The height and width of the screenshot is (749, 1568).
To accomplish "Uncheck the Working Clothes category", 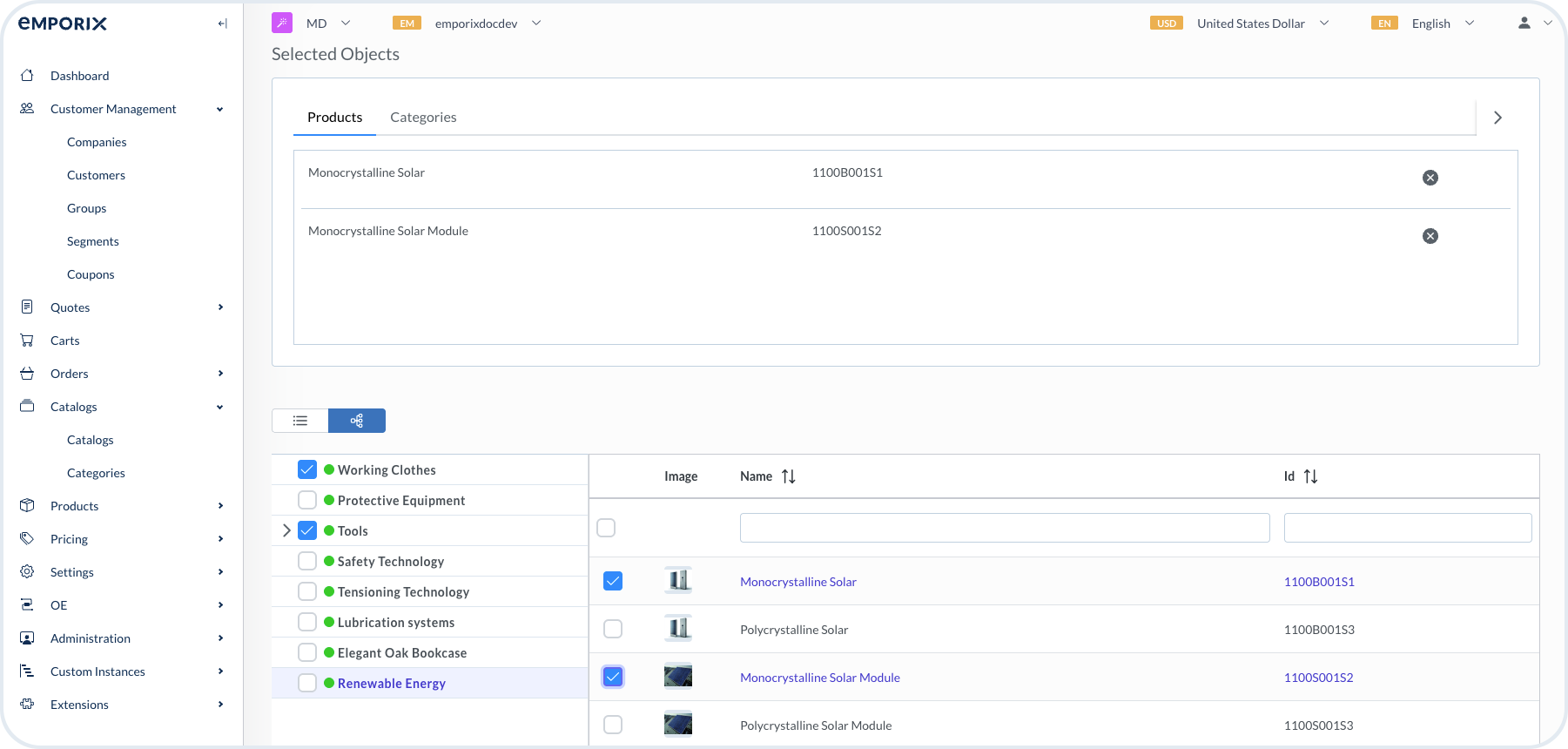I will (307, 469).
